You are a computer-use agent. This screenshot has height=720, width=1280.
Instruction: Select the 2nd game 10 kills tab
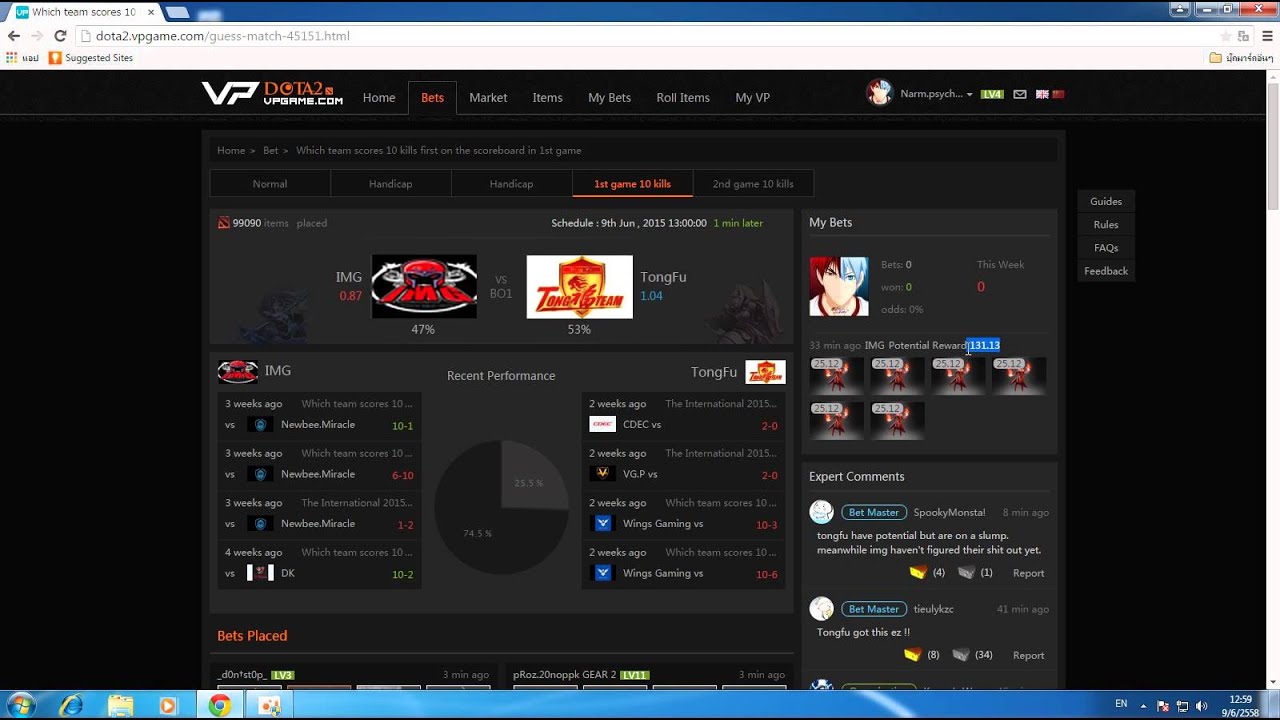(753, 184)
